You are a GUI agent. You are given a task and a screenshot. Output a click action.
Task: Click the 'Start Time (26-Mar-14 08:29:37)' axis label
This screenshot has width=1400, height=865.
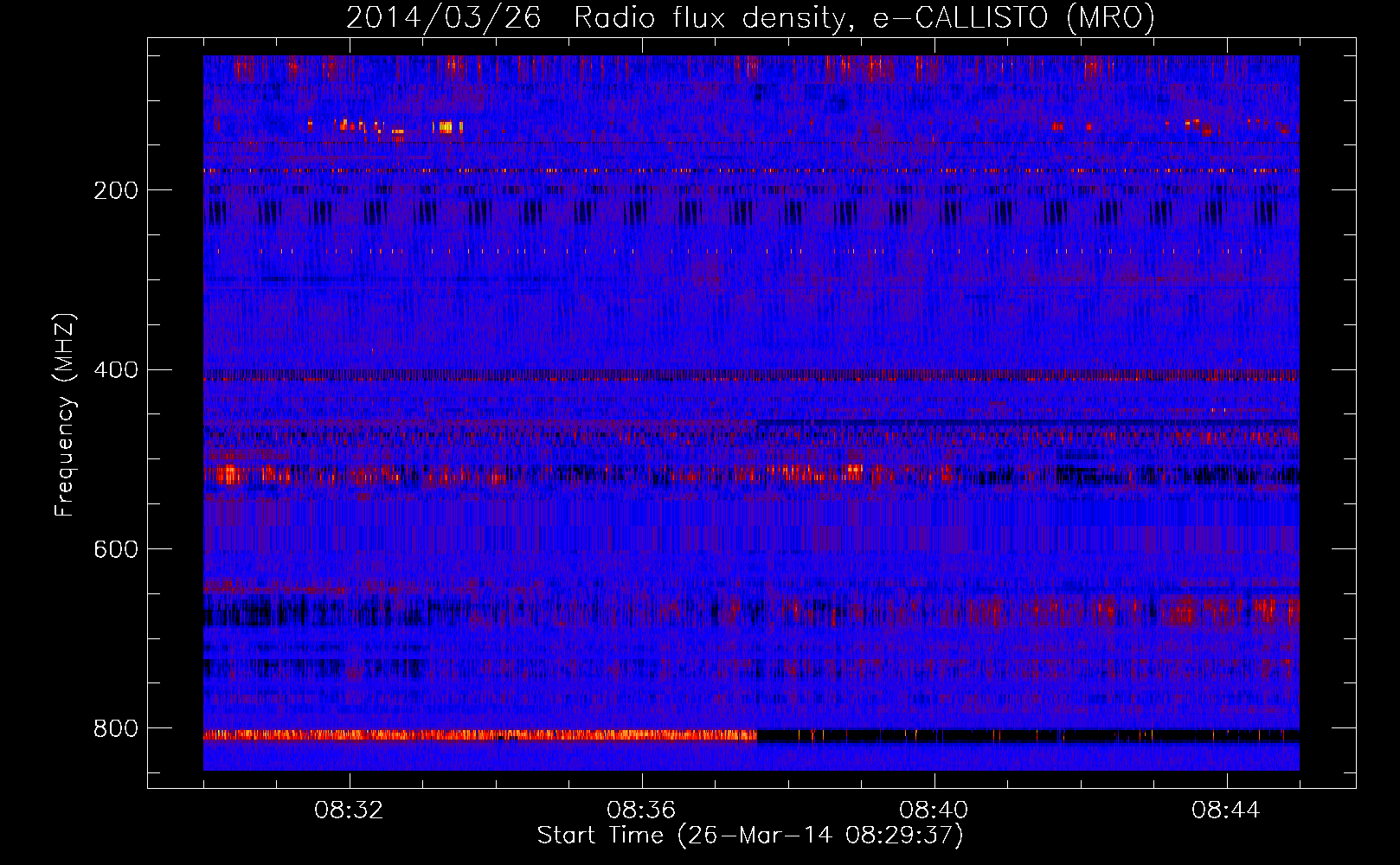tap(750, 836)
